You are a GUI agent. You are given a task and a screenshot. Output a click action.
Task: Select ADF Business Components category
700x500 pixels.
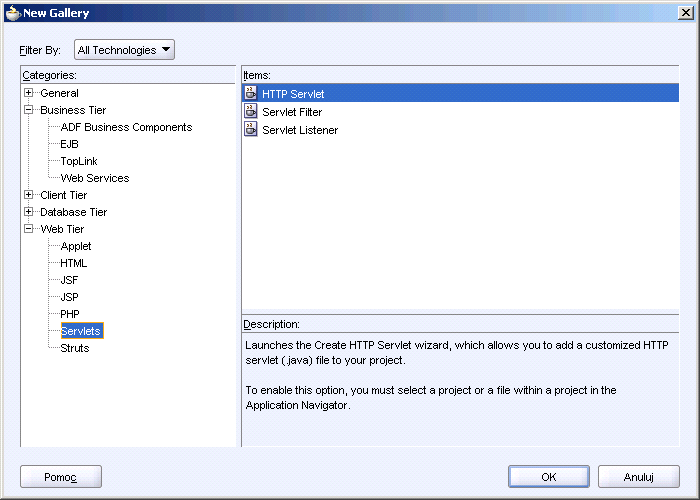(126, 127)
